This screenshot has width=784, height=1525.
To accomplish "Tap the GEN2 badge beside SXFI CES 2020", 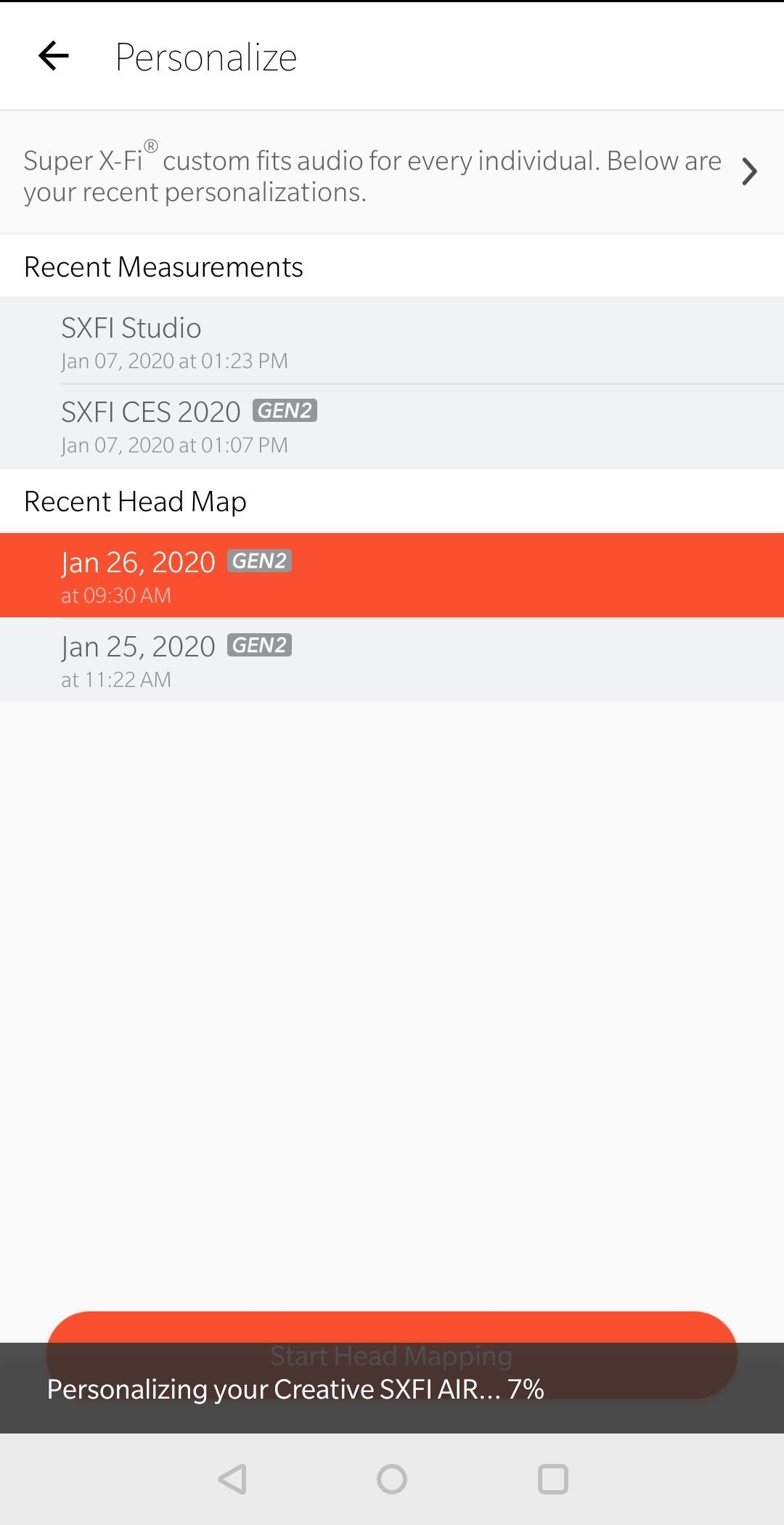I will 285,411.
